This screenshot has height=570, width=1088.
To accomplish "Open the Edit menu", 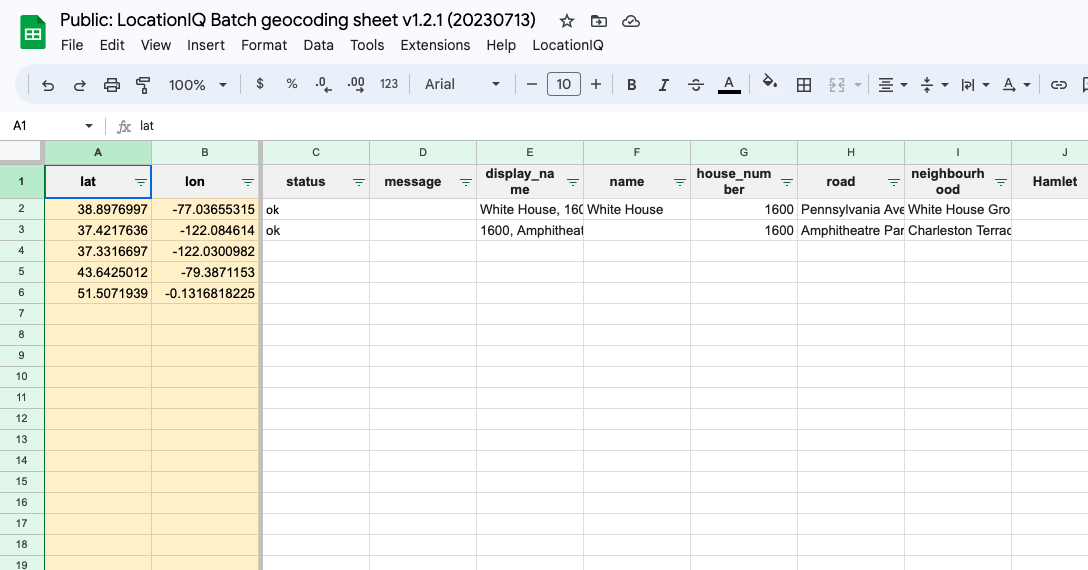I will pyautogui.click(x=112, y=45).
